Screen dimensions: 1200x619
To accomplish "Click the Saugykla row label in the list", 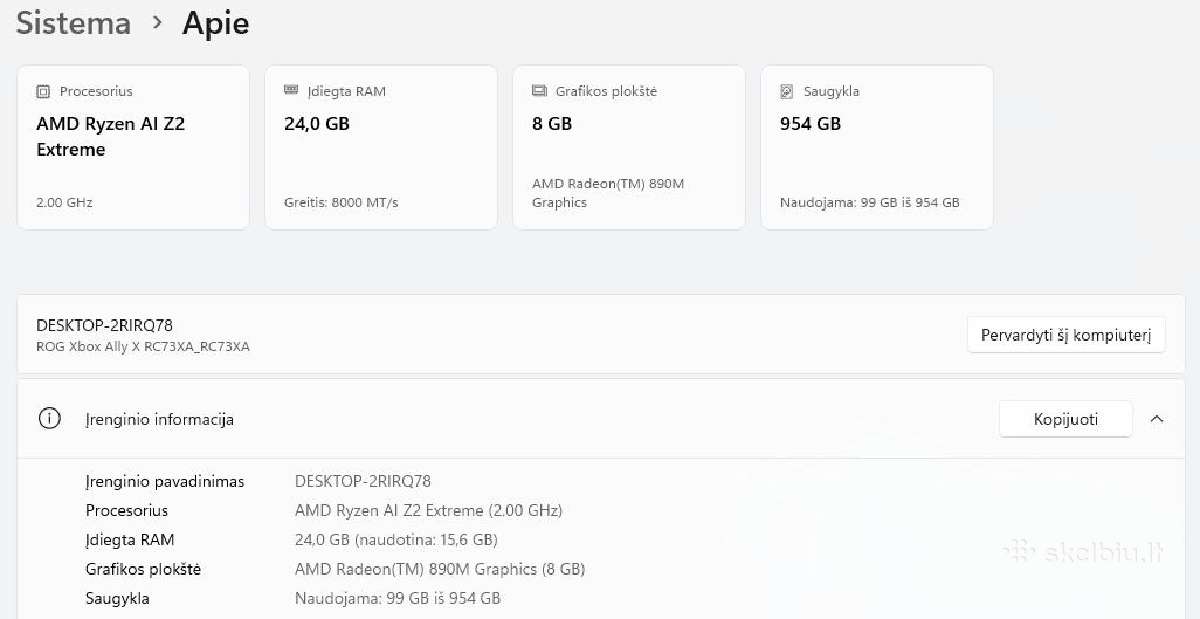I will [118, 598].
